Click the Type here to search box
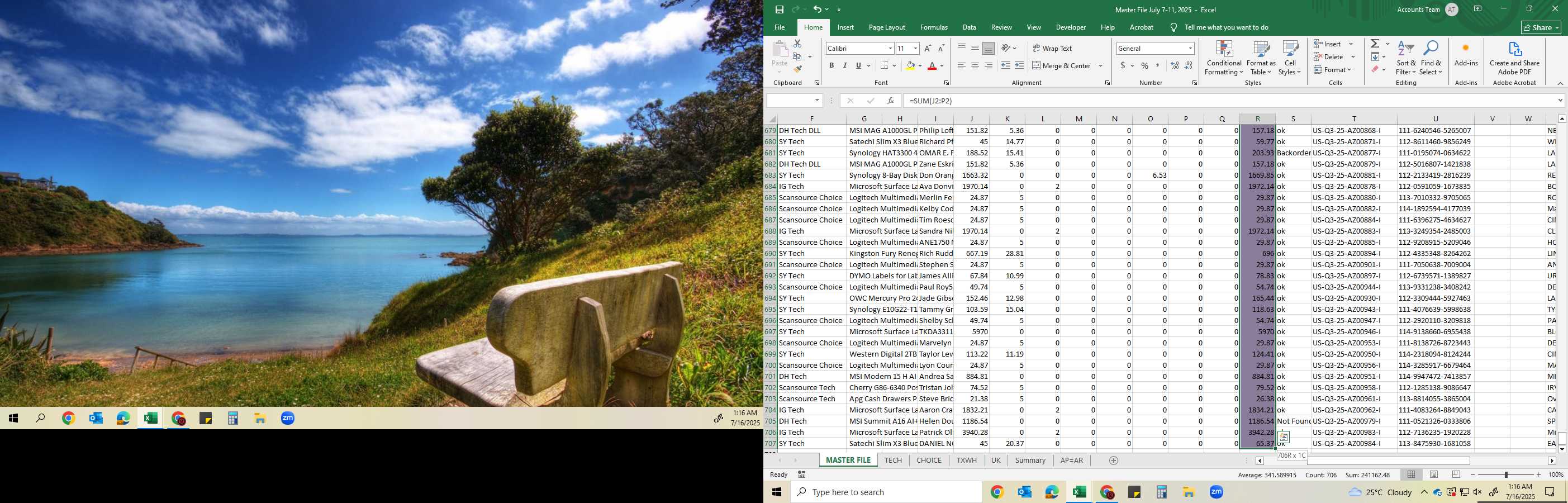 pos(886,492)
